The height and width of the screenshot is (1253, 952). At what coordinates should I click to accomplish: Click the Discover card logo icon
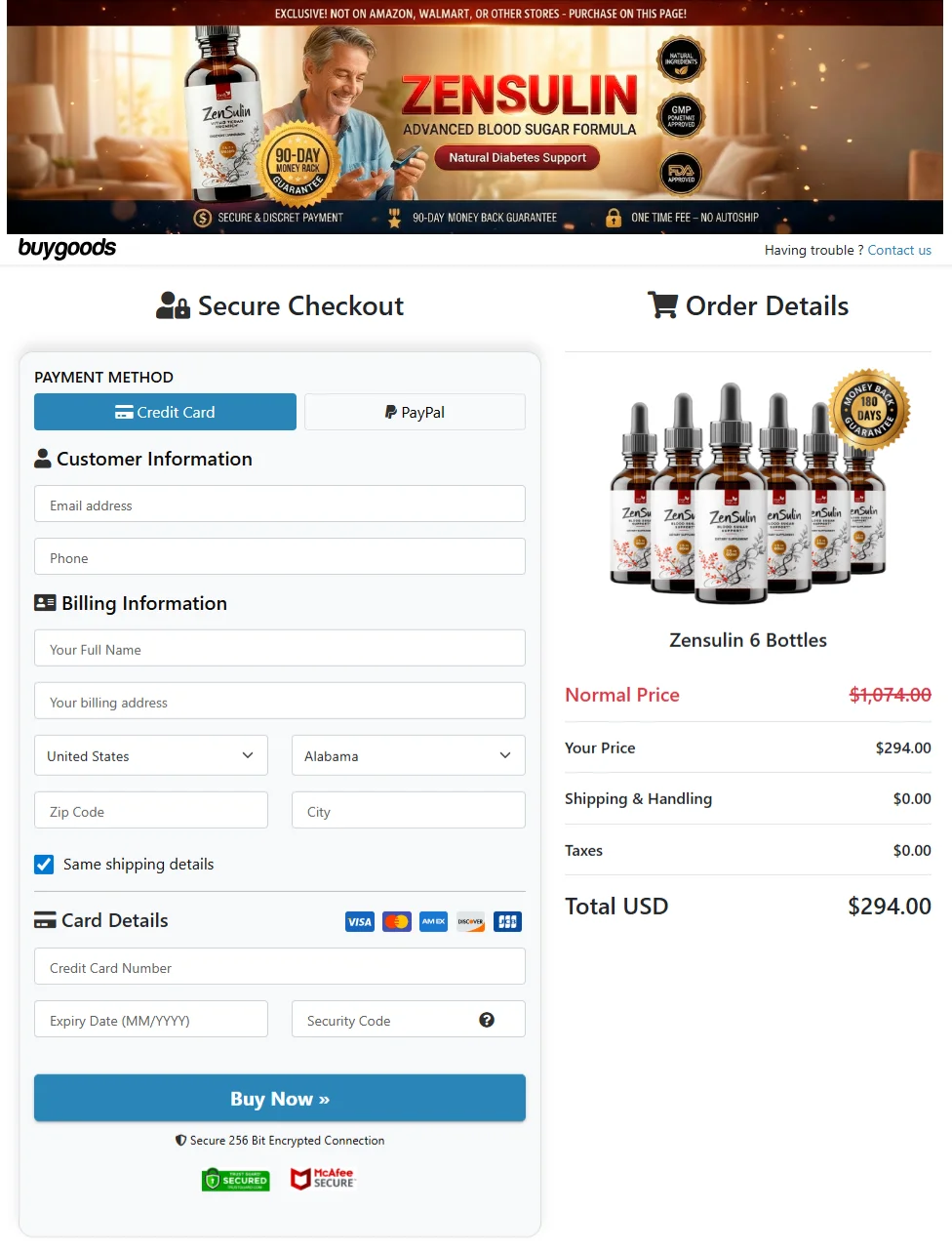[471, 921]
